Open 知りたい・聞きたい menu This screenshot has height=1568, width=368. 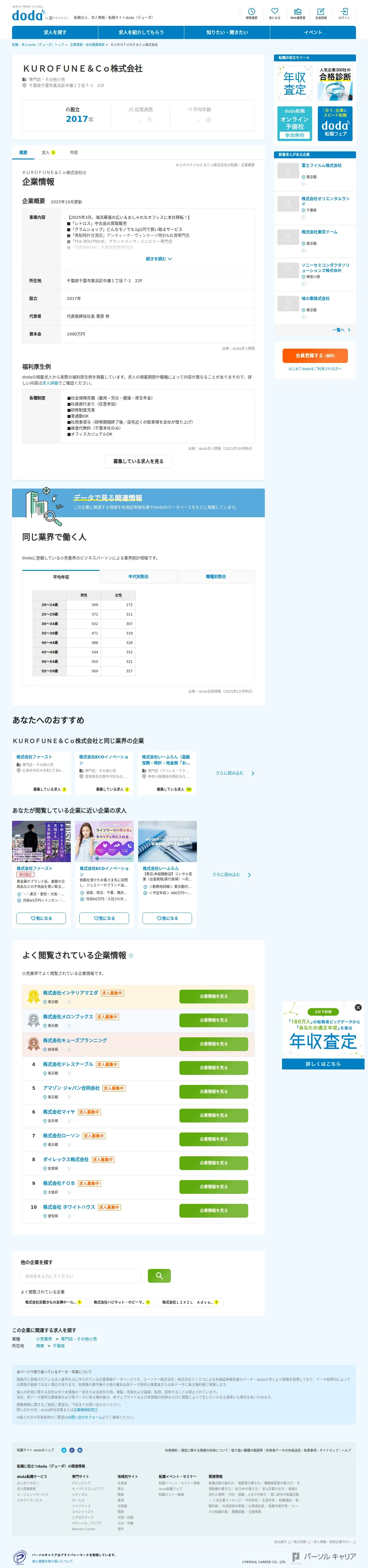(227, 32)
